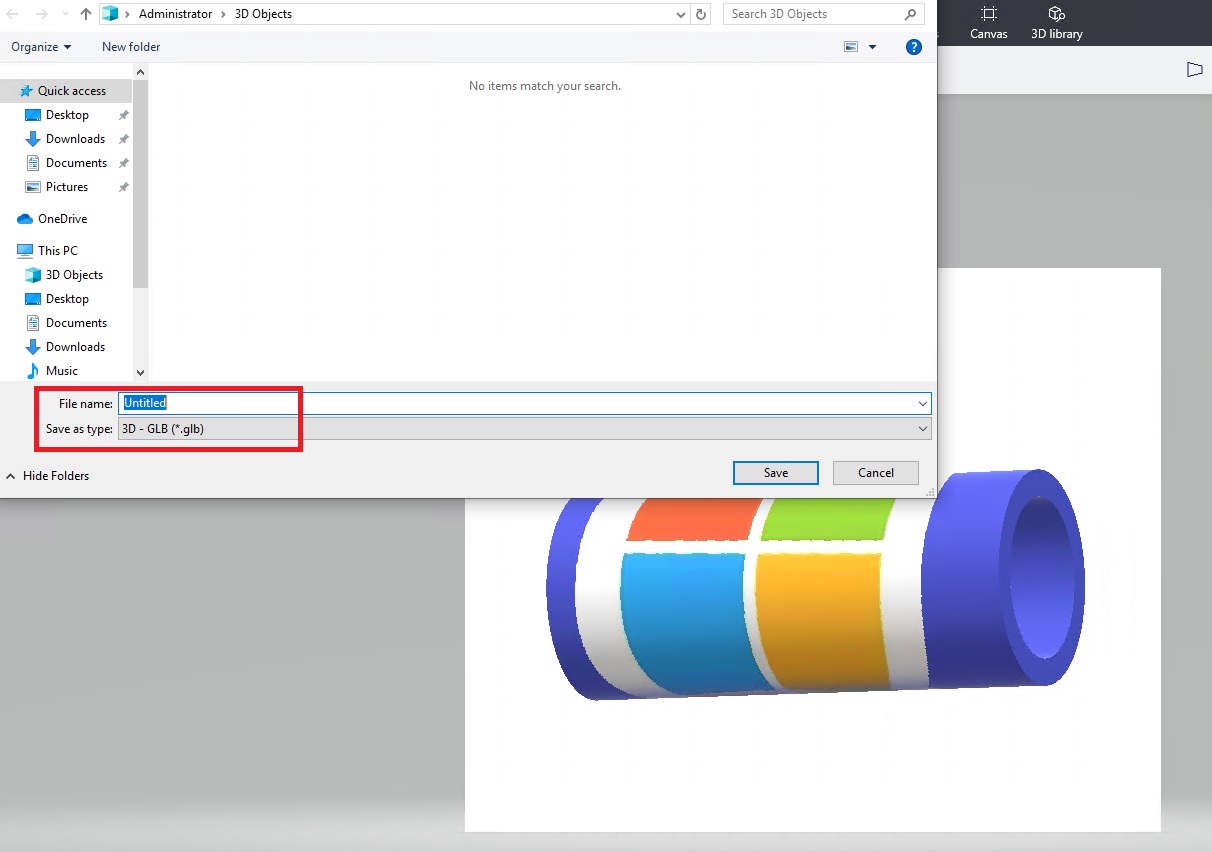Click the Cancel button
Screen dimensions: 1212x852
(876, 473)
